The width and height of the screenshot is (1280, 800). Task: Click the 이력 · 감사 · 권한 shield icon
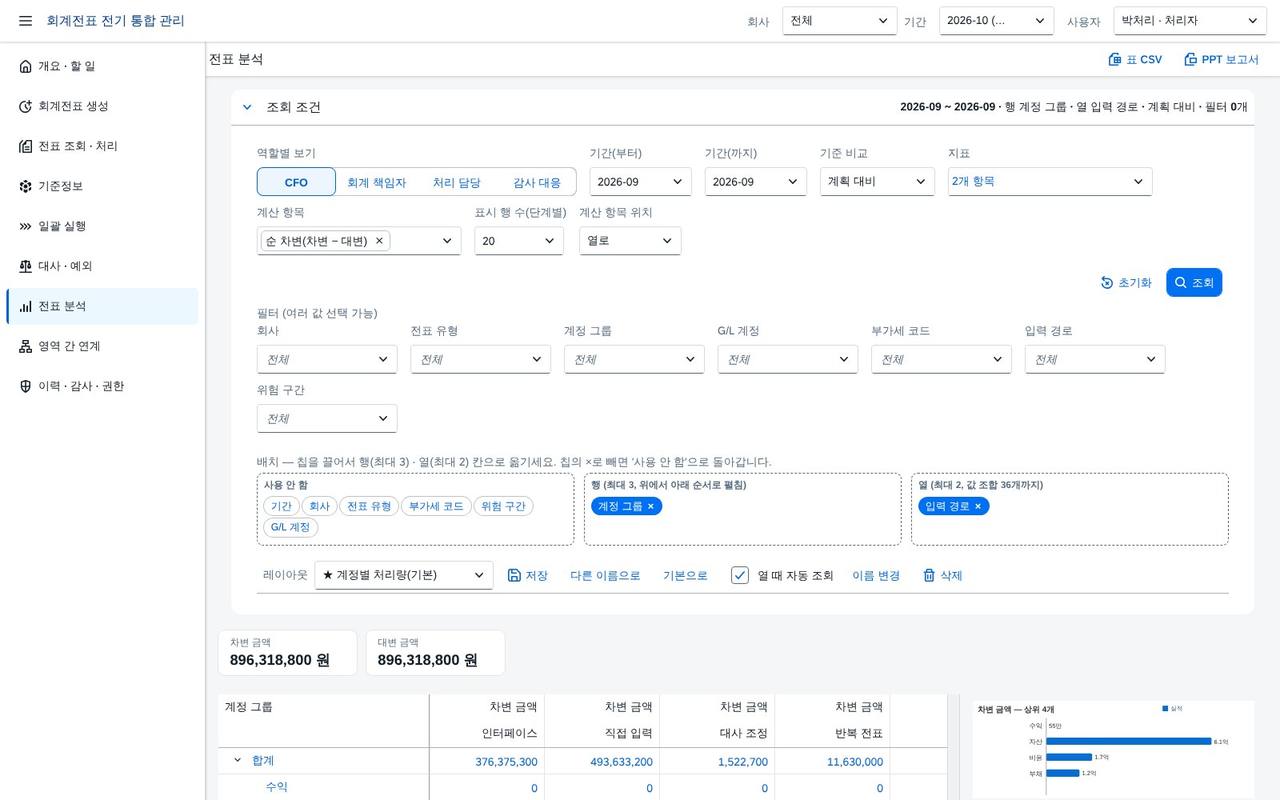(26, 386)
